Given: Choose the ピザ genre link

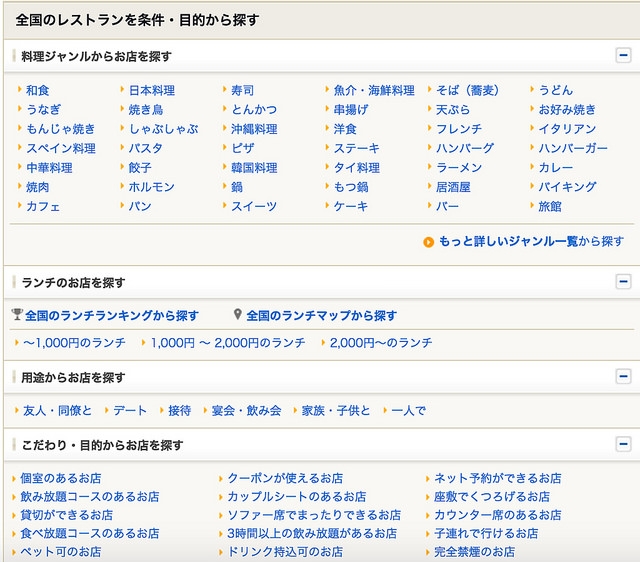Looking at the screenshot, I should coord(242,148).
